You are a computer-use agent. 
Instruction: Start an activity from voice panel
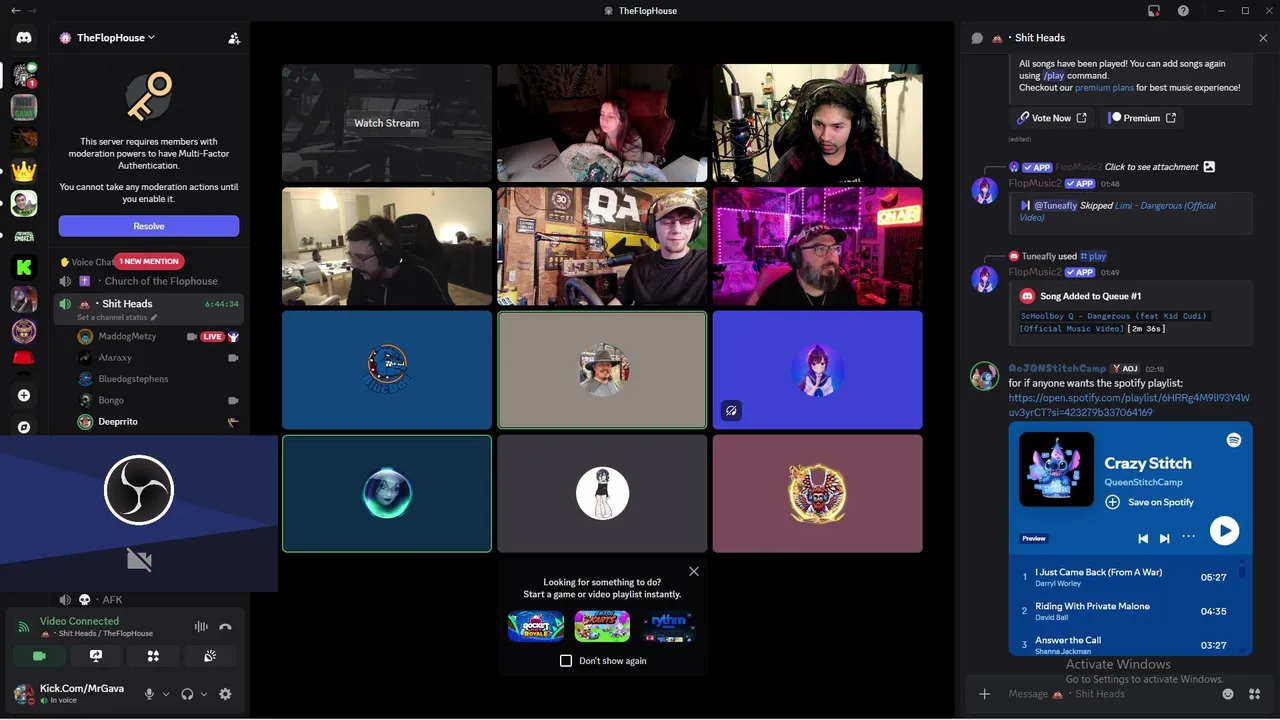coord(153,656)
